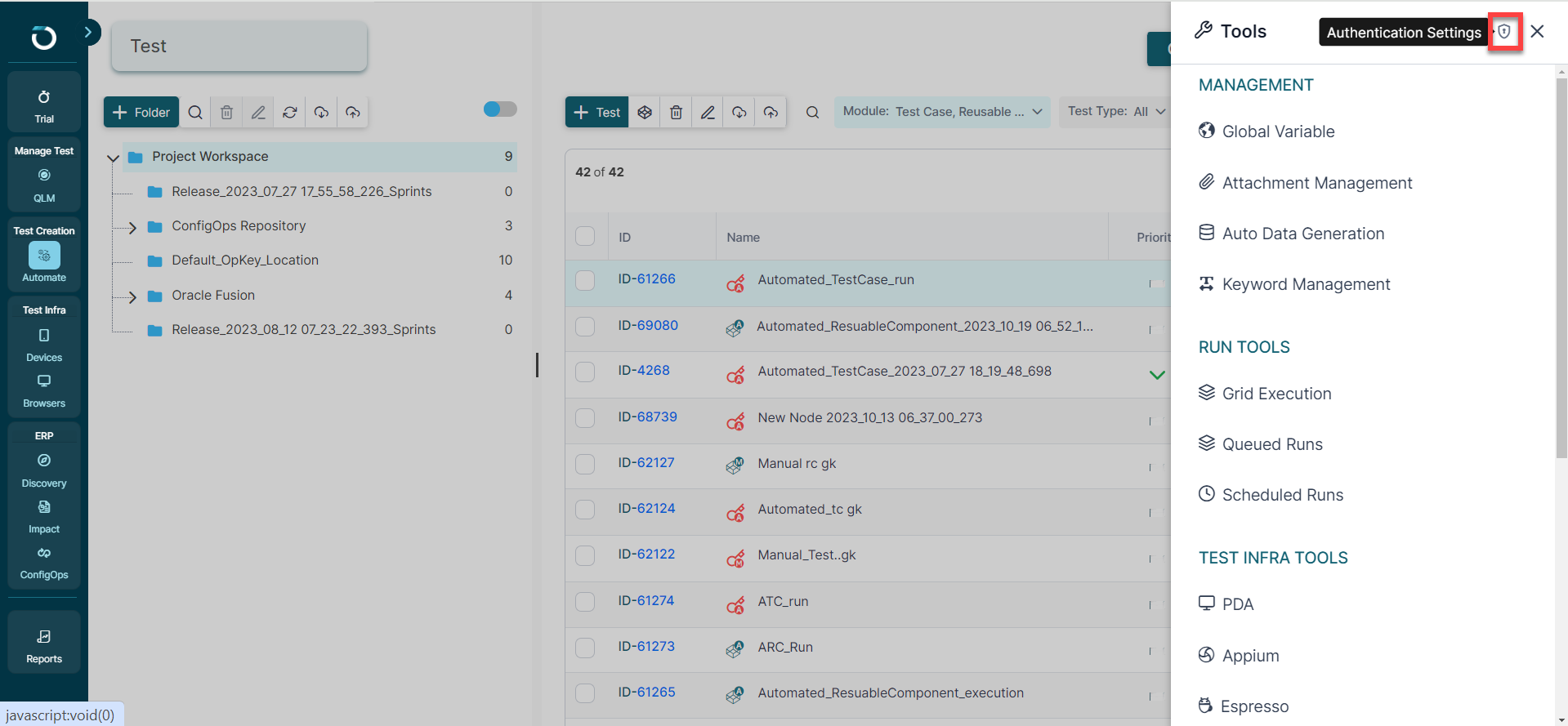Open Automate under Test Creation

(44, 263)
